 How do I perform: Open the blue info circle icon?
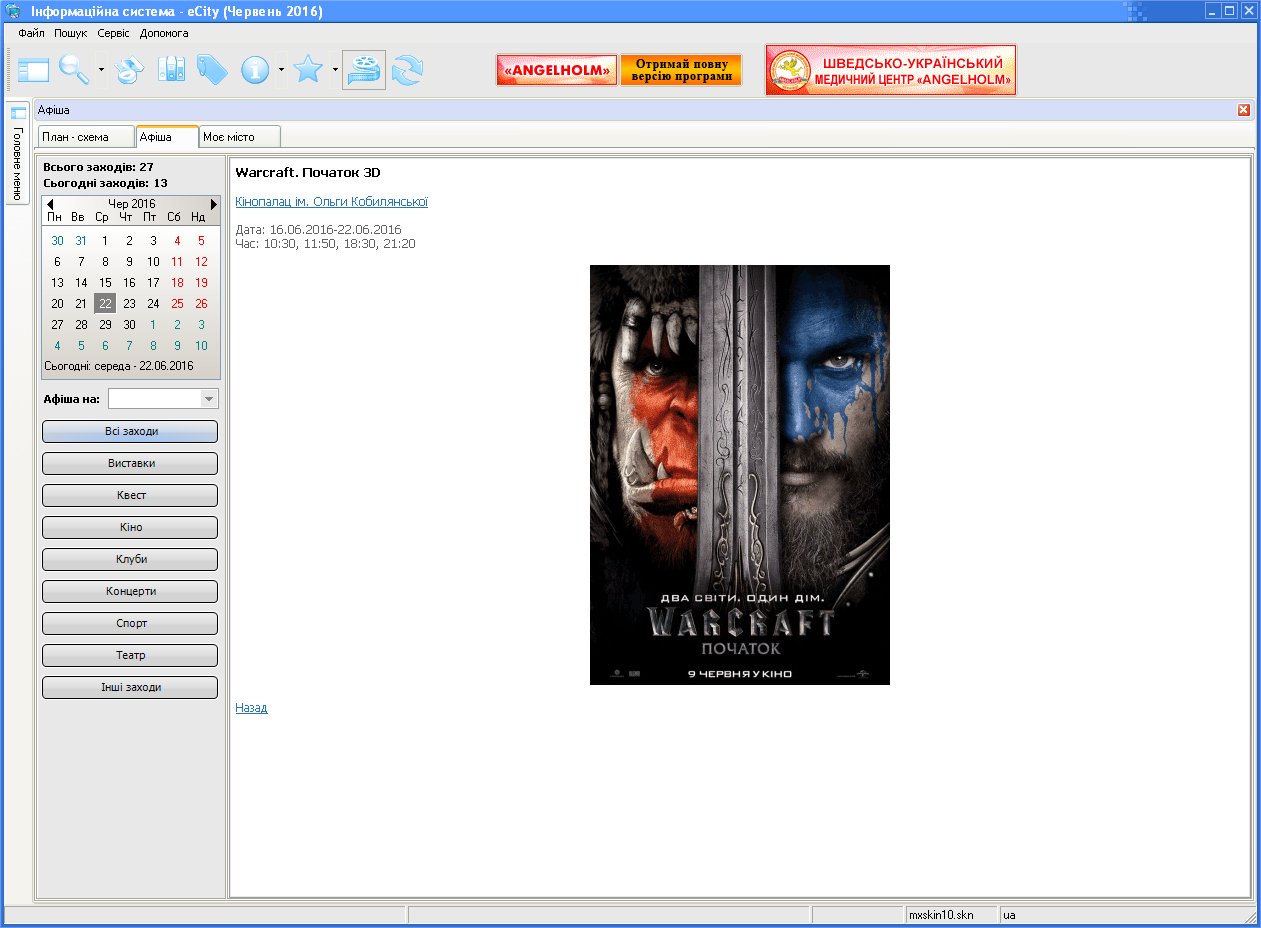pos(255,70)
